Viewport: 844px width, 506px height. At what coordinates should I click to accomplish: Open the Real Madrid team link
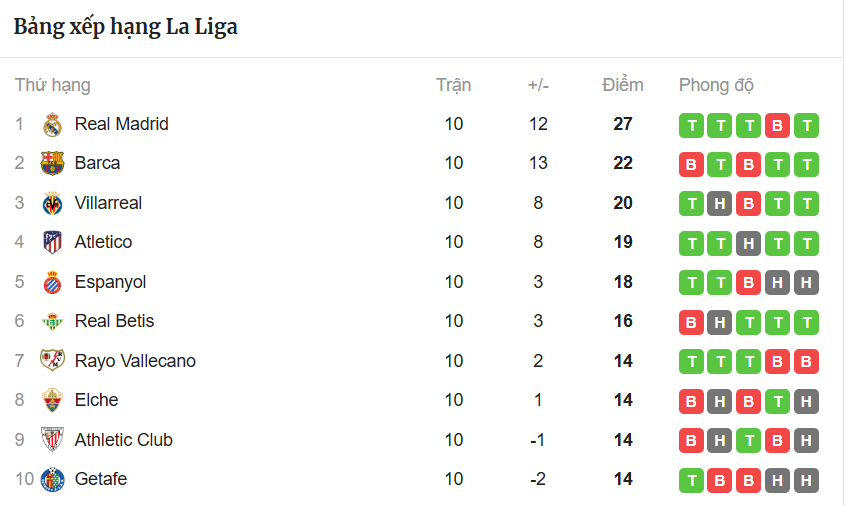[x=121, y=124]
